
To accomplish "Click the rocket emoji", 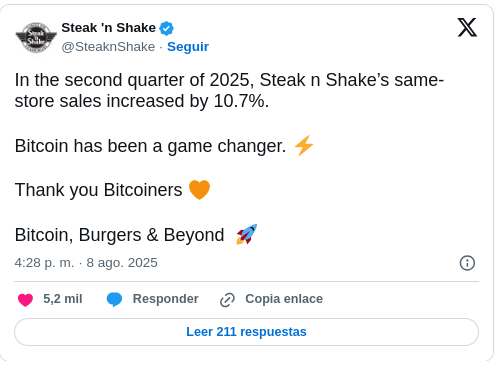I will (x=247, y=234).
